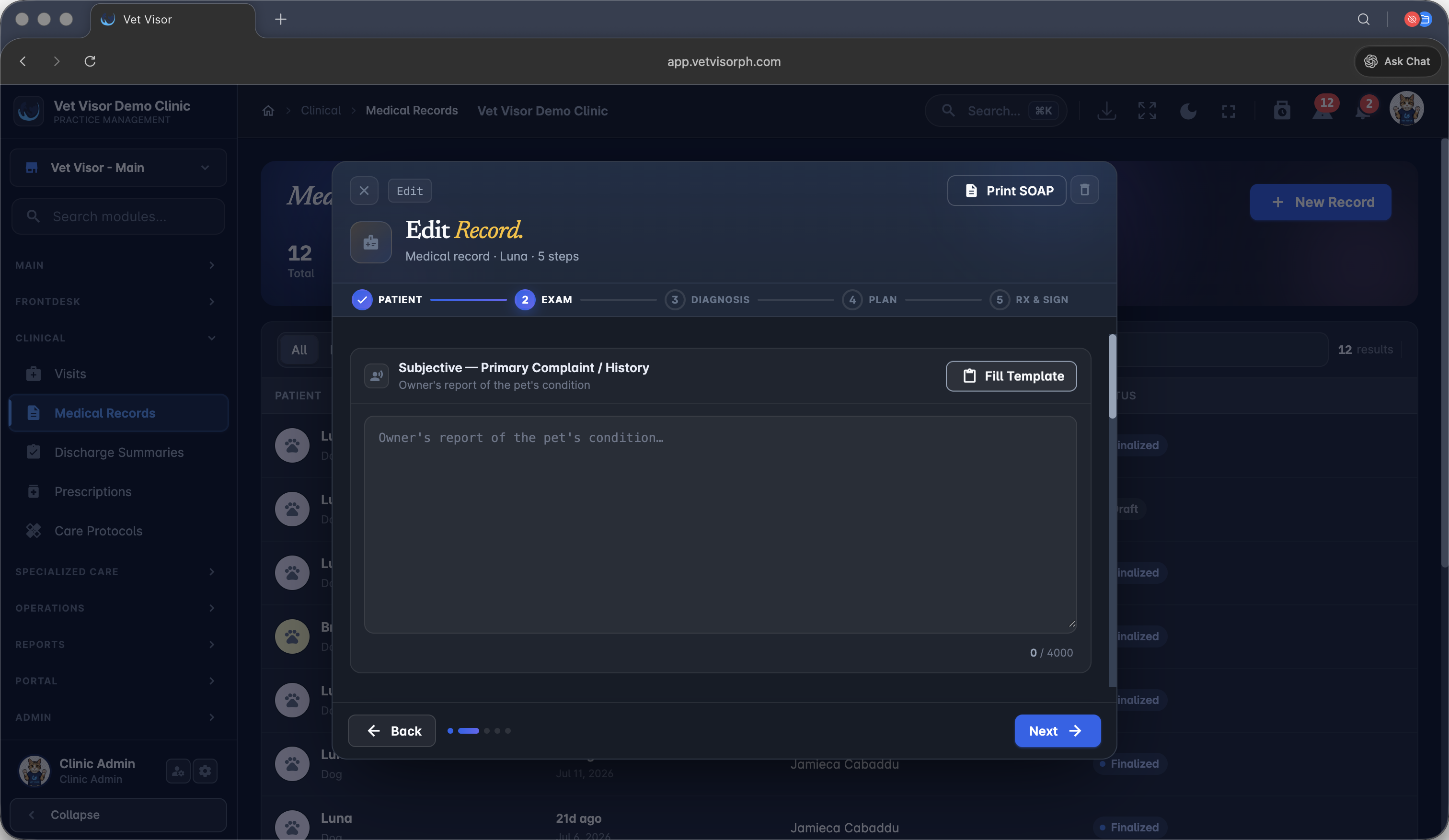Open the user settings gear icon
Screen dimensions: 1449x840
coord(205,771)
